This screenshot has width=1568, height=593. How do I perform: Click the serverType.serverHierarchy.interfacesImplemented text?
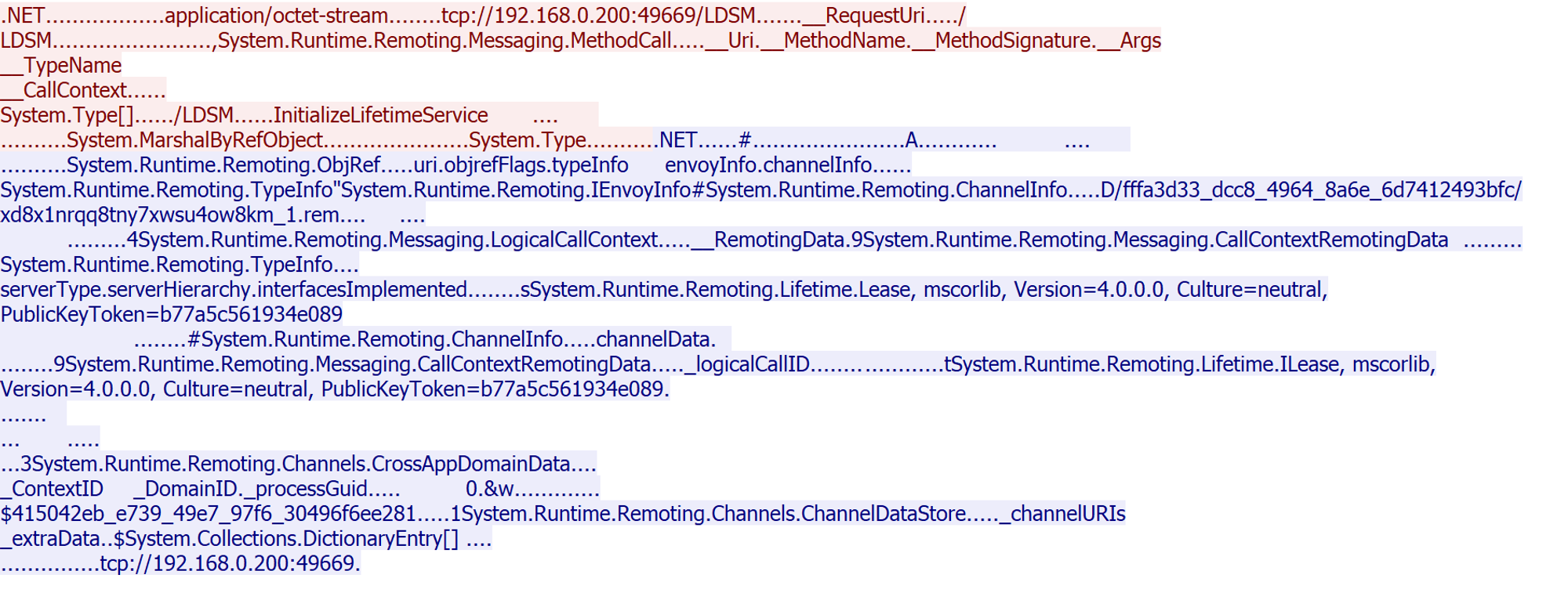(x=234, y=290)
